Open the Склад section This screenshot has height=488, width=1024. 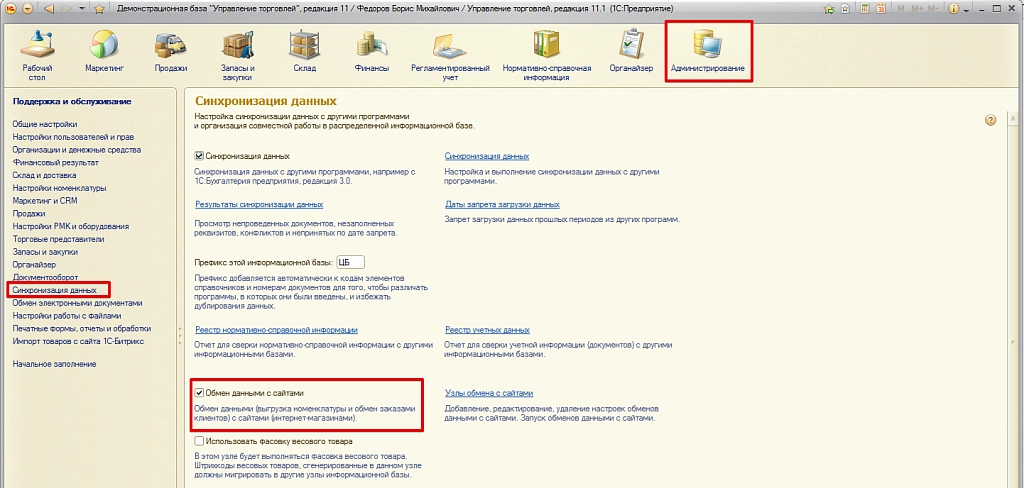tap(304, 50)
